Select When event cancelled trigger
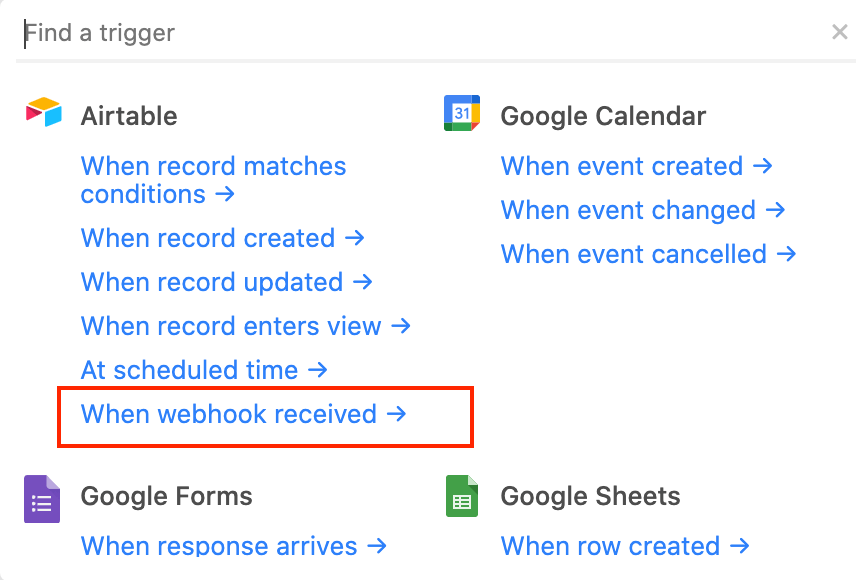866x580 pixels. 648,254
